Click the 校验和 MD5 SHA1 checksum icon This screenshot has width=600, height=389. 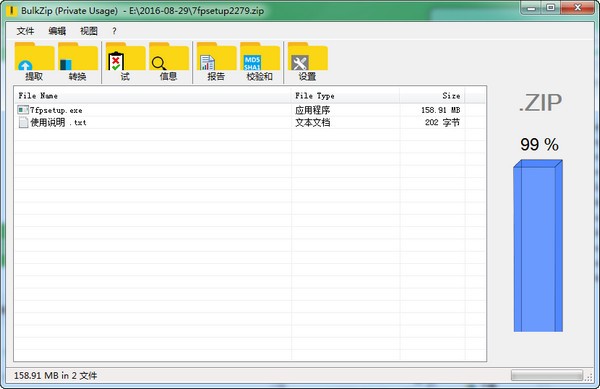[260, 57]
